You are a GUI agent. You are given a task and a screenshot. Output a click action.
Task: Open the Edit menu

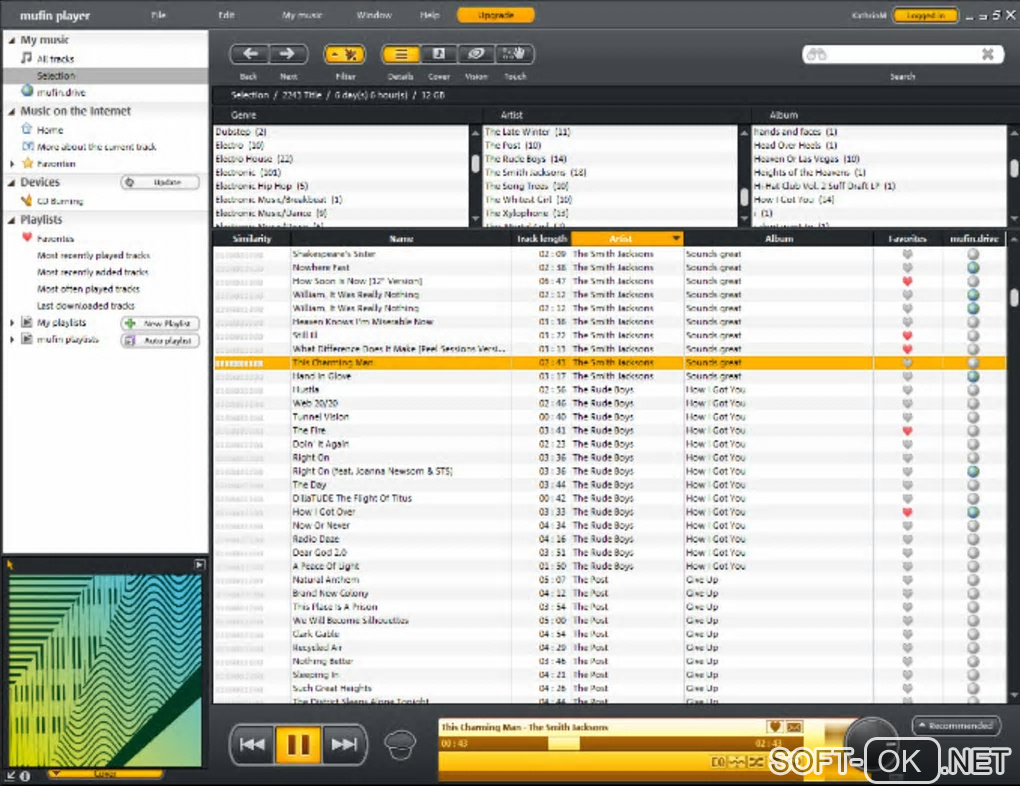(226, 15)
